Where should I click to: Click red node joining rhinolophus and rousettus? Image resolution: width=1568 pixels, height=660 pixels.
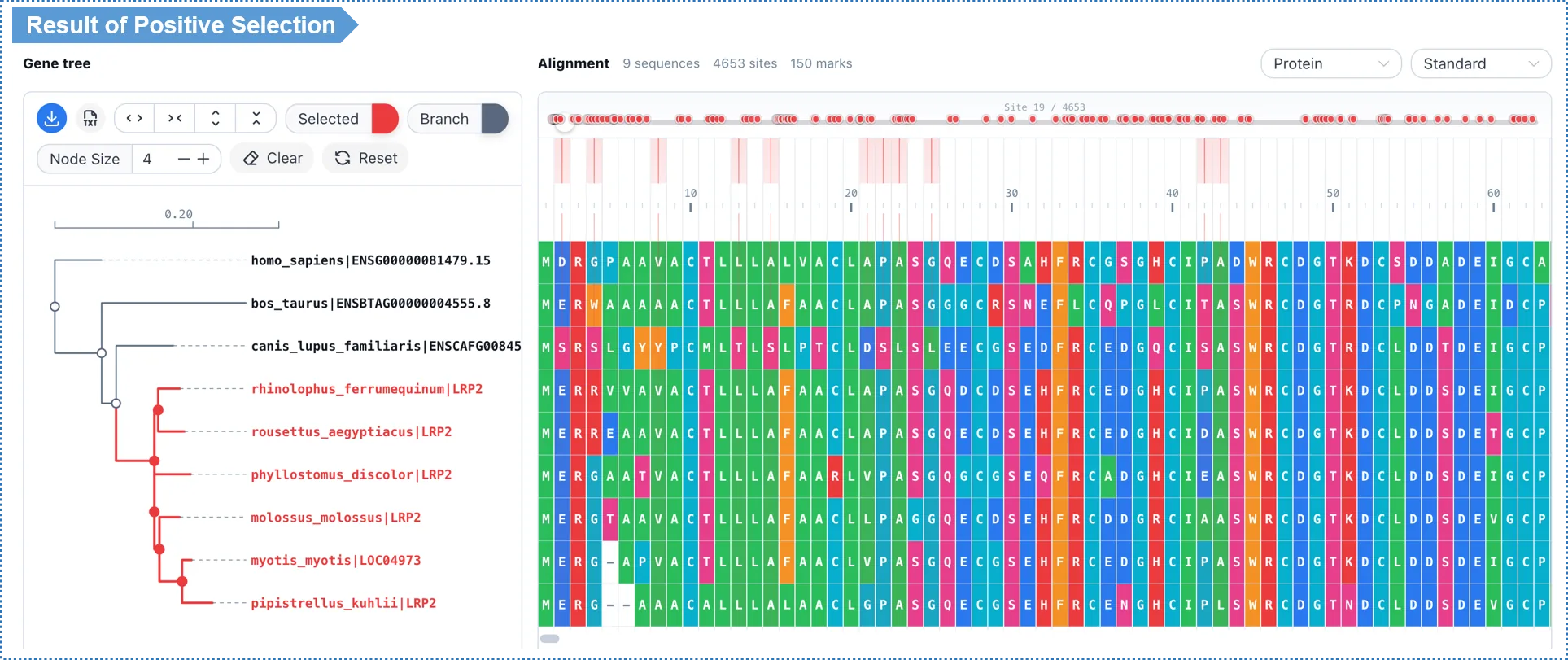[x=159, y=410]
